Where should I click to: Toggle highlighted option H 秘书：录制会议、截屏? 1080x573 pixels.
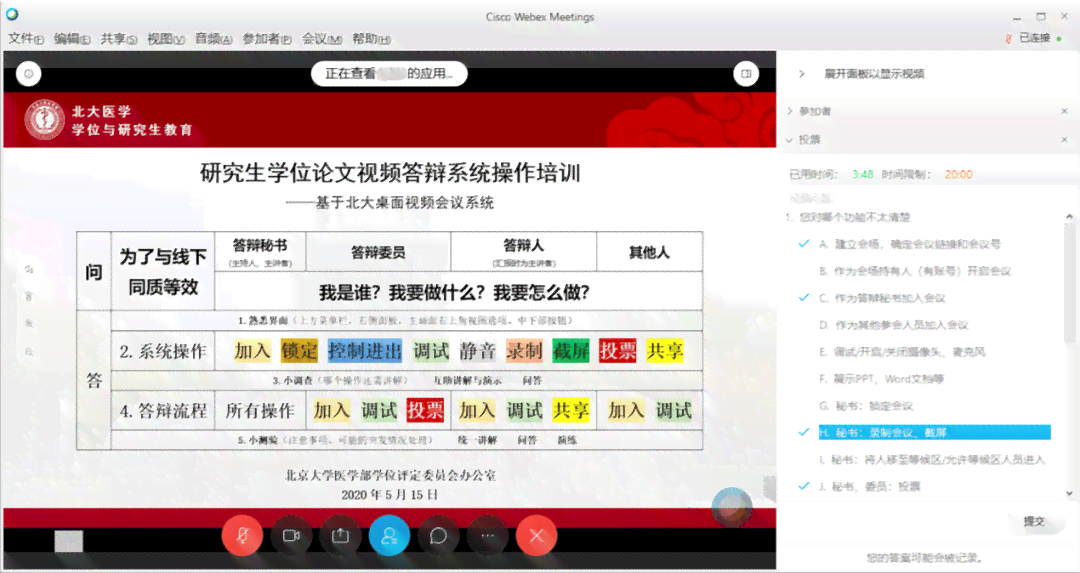click(934, 432)
